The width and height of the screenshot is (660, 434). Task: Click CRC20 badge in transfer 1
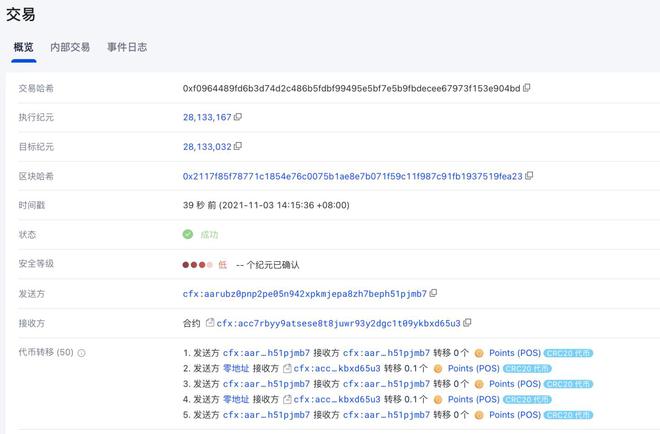tap(568, 353)
